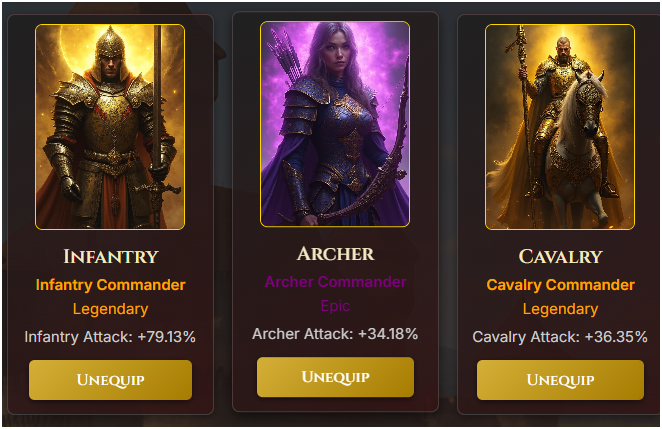Image resolution: width=662 pixels, height=429 pixels.
Task: Click Cavalry Attack +36.35% stat
Action: tap(560, 337)
